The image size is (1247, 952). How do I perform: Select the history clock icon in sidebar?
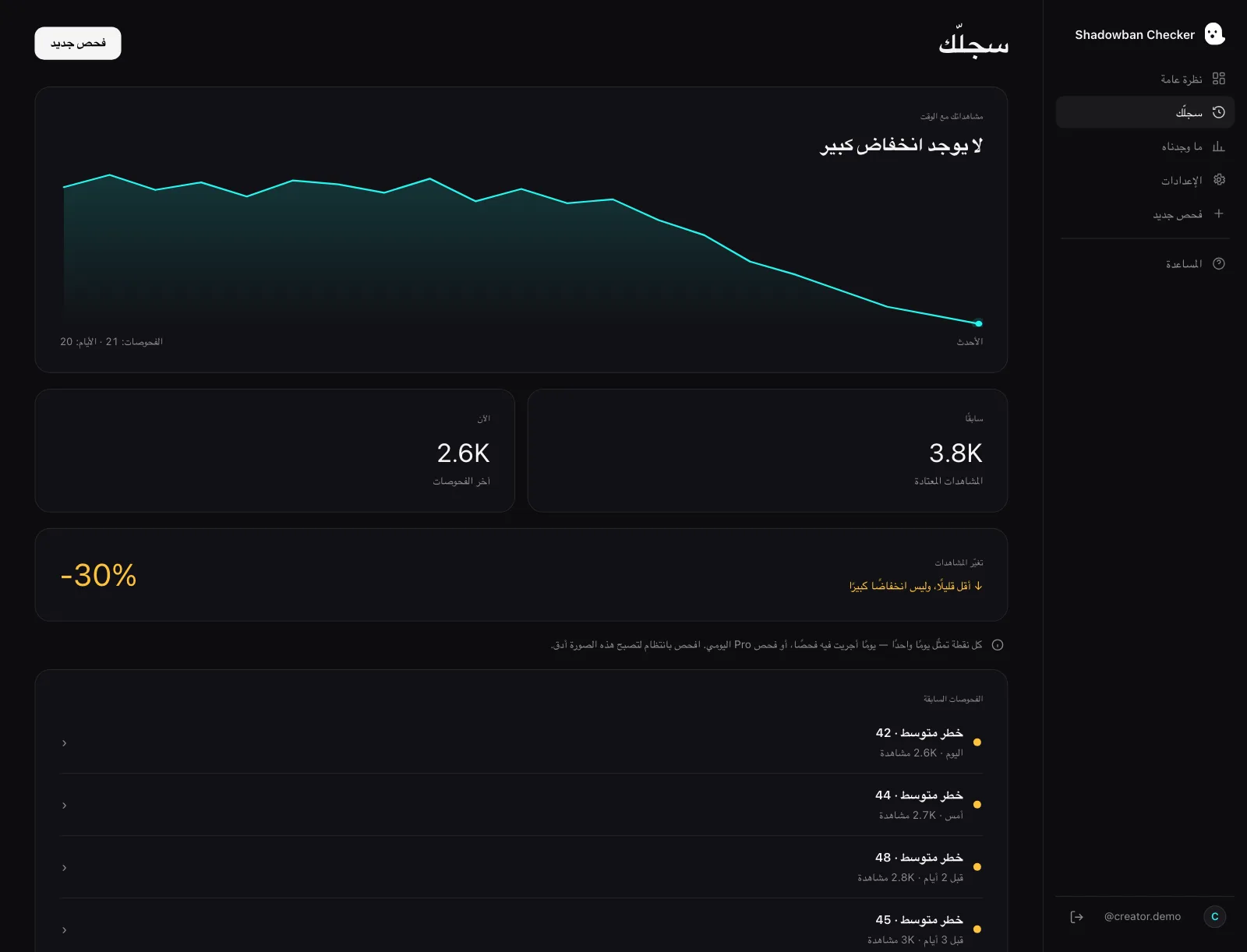1219,112
